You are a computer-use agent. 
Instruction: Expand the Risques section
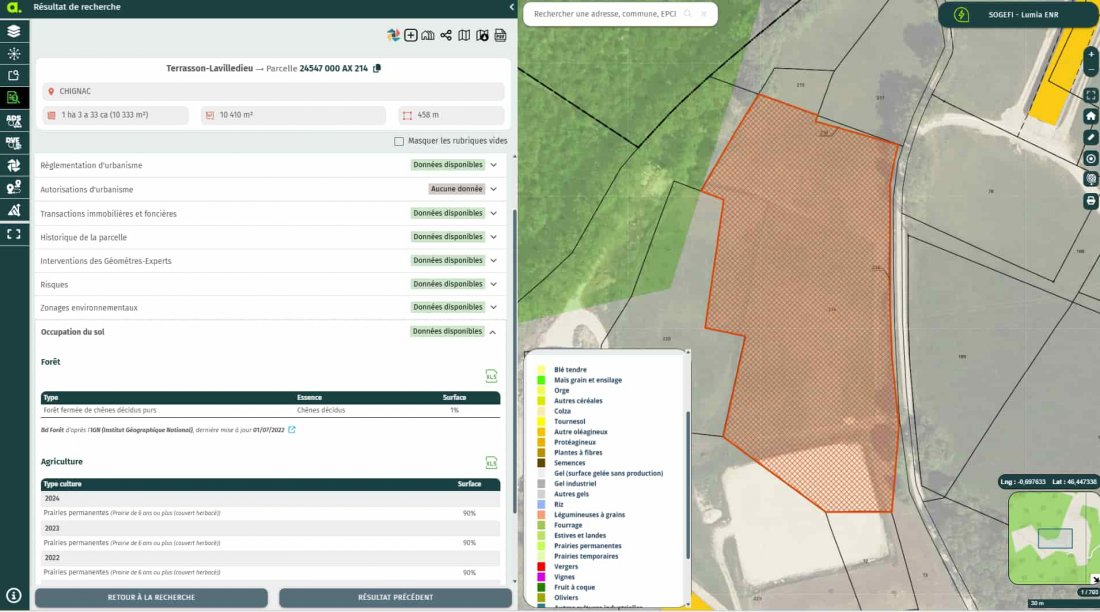tap(493, 284)
